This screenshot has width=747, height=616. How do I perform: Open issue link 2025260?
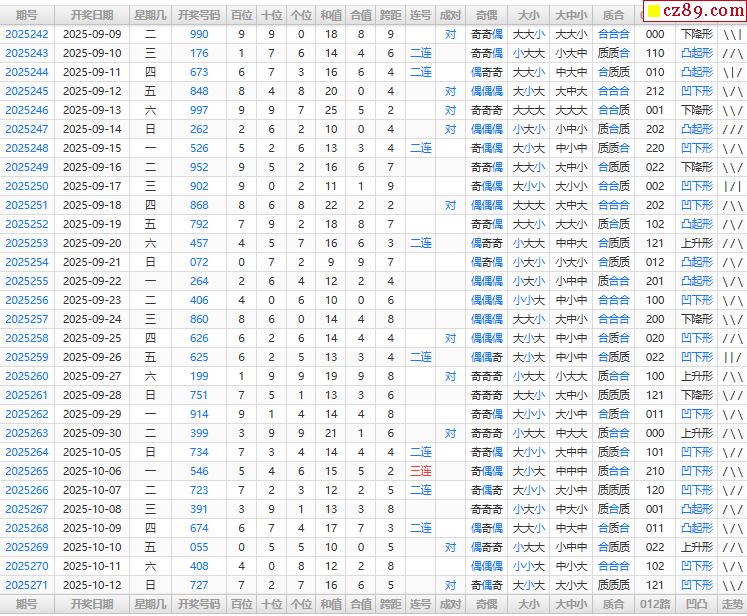pyautogui.click(x=27, y=376)
